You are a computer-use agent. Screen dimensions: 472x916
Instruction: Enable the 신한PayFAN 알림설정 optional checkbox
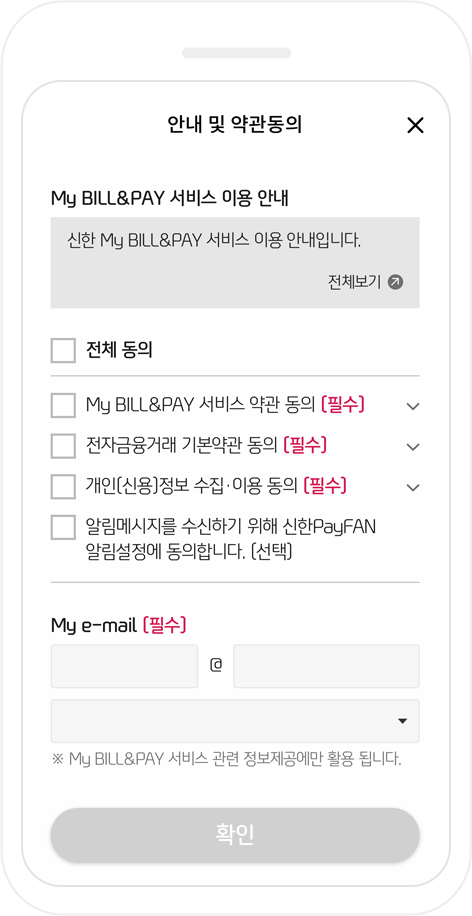click(63, 527)
